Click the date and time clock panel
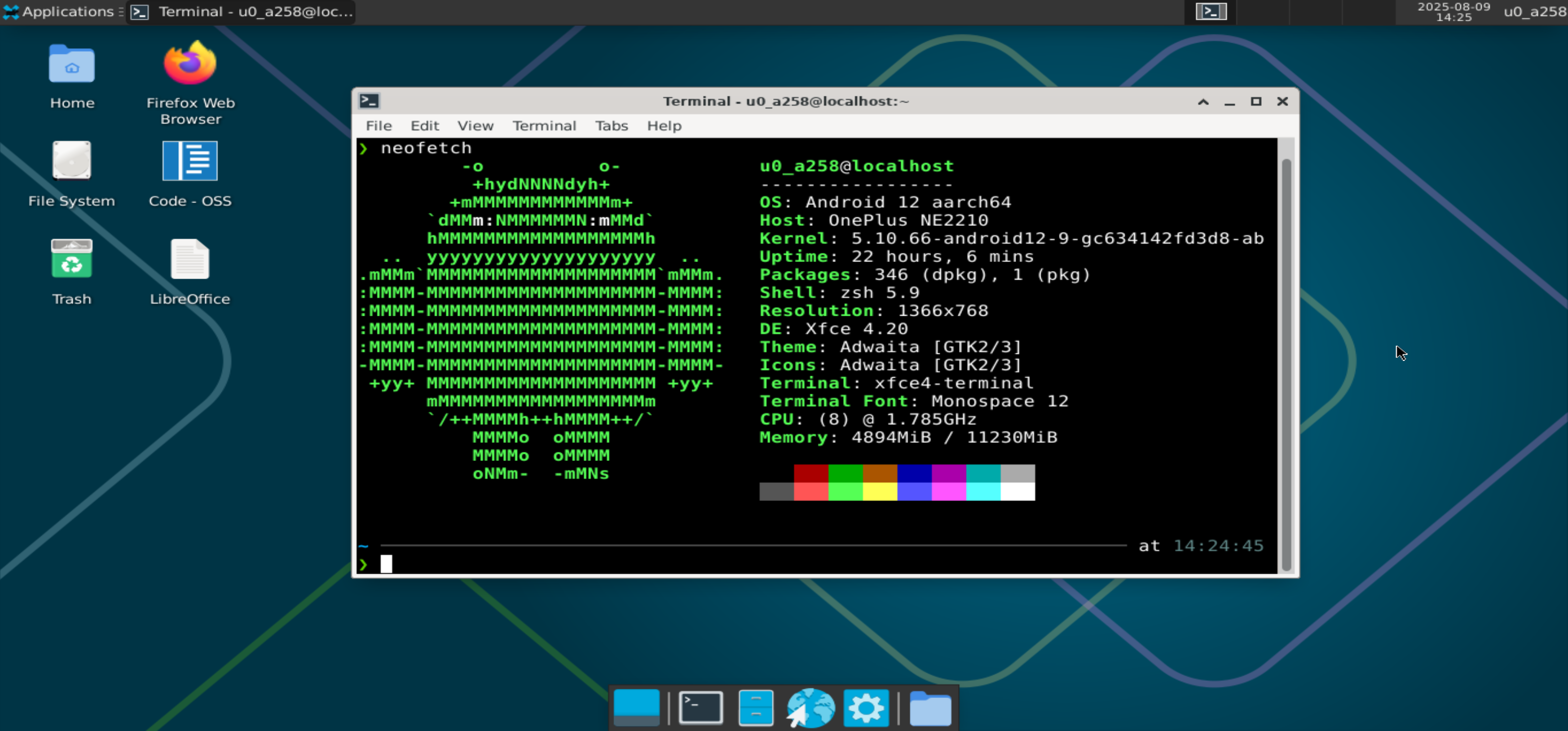This screenshot has width=1568, height=731. click(1453, 12)
